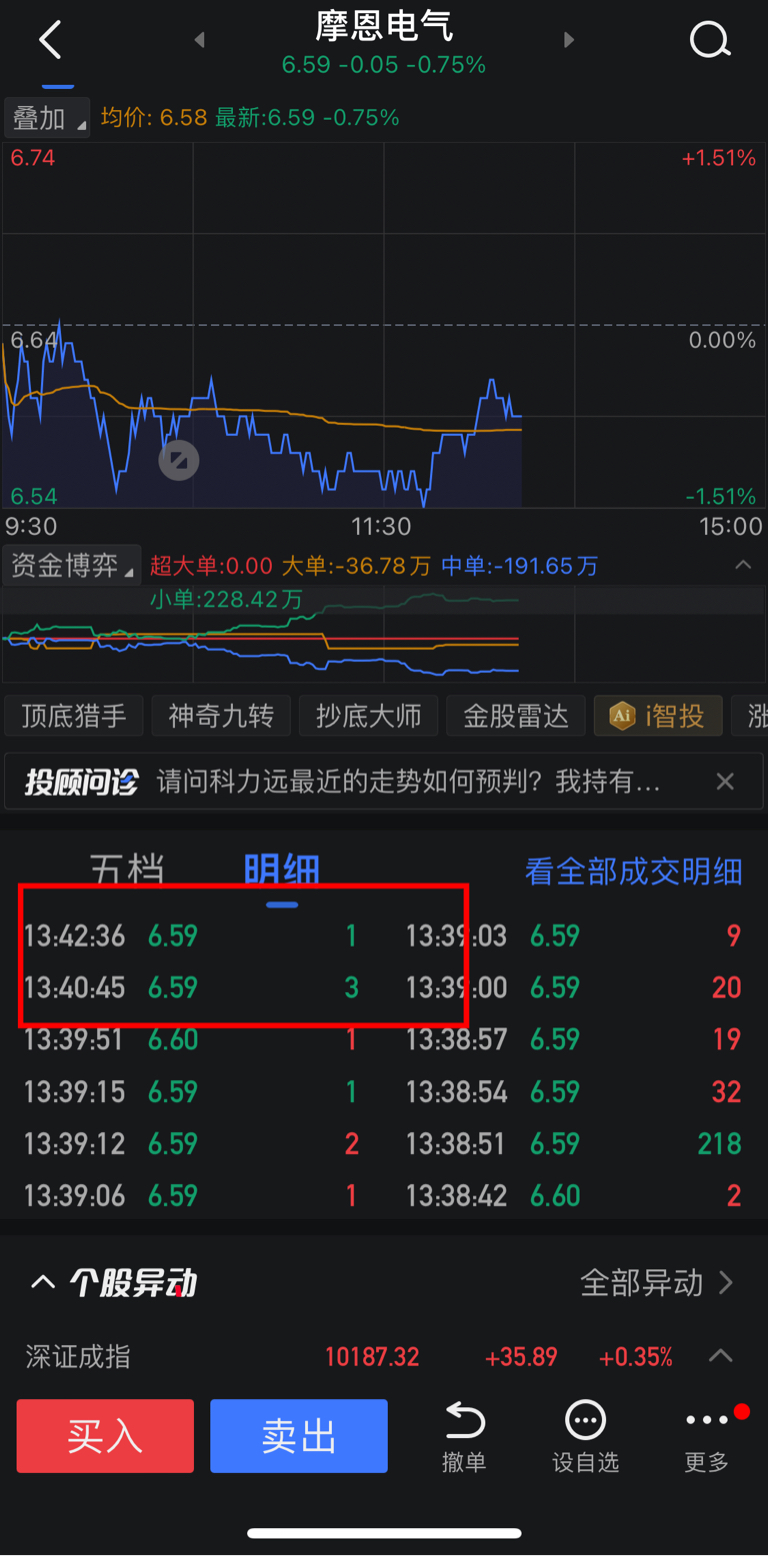Tap the 深证成指 10187.32 index row
768x1556 pixels.
click(384, 1357)
